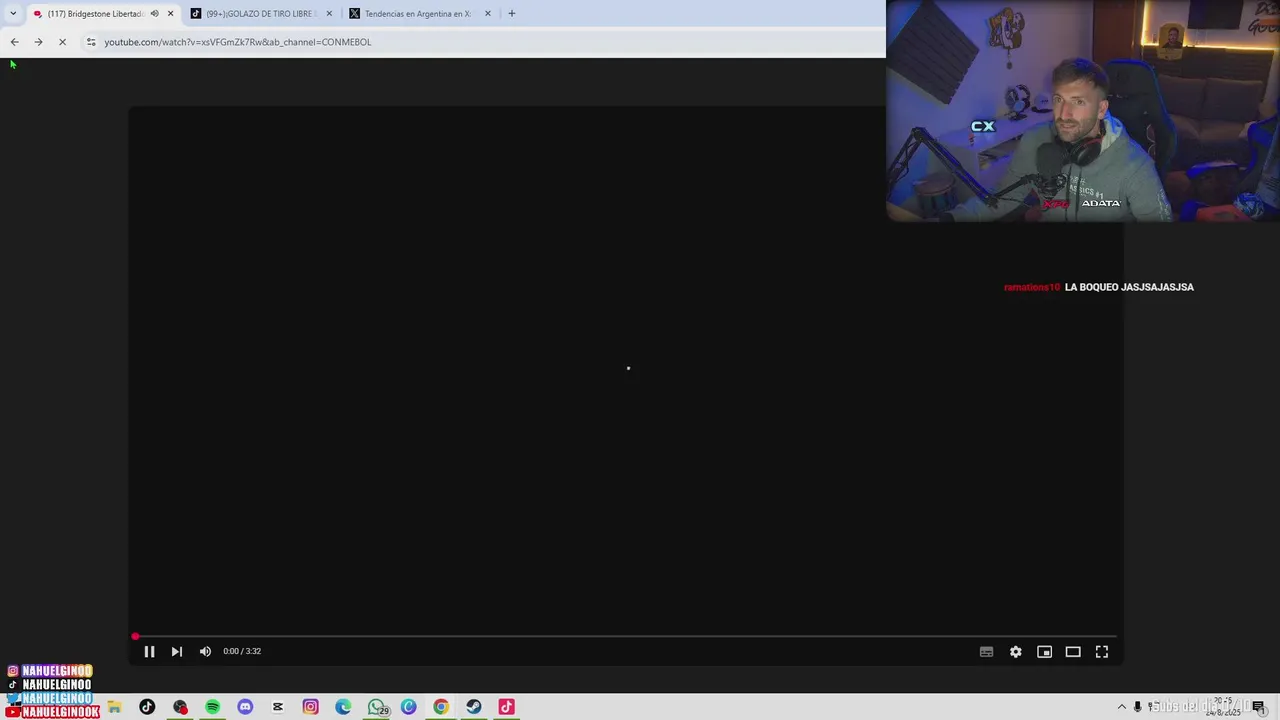Screen dimensions: 1280x720
Task: Close the Bridgestone Libertadores tab
Action: pyautogui.click(x=171, y=14)
